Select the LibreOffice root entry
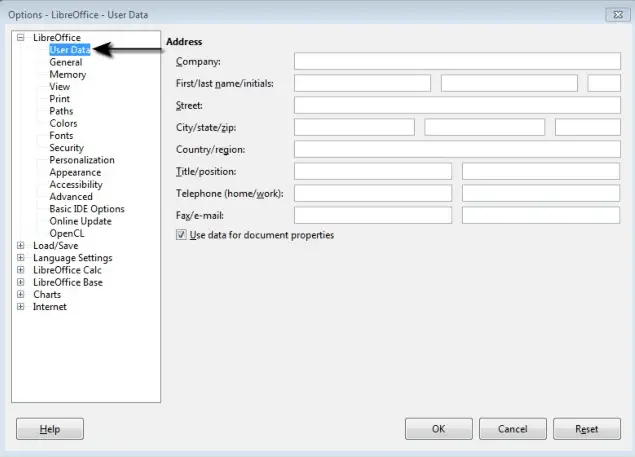635x457 pixels. [x=57, y=38]
